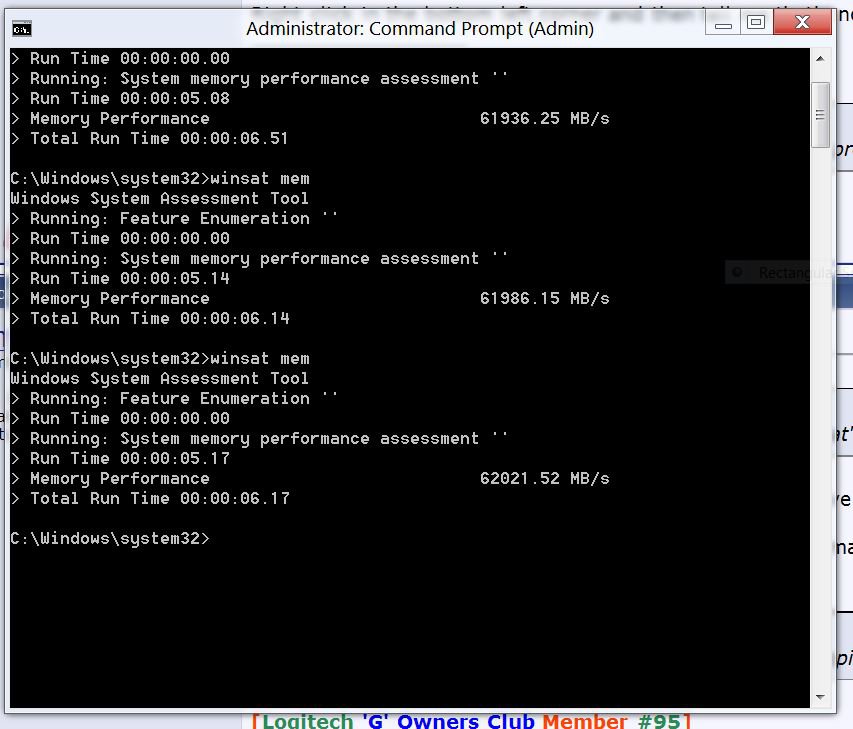Open the Command Prompt system menu icon

click(22, 29)
